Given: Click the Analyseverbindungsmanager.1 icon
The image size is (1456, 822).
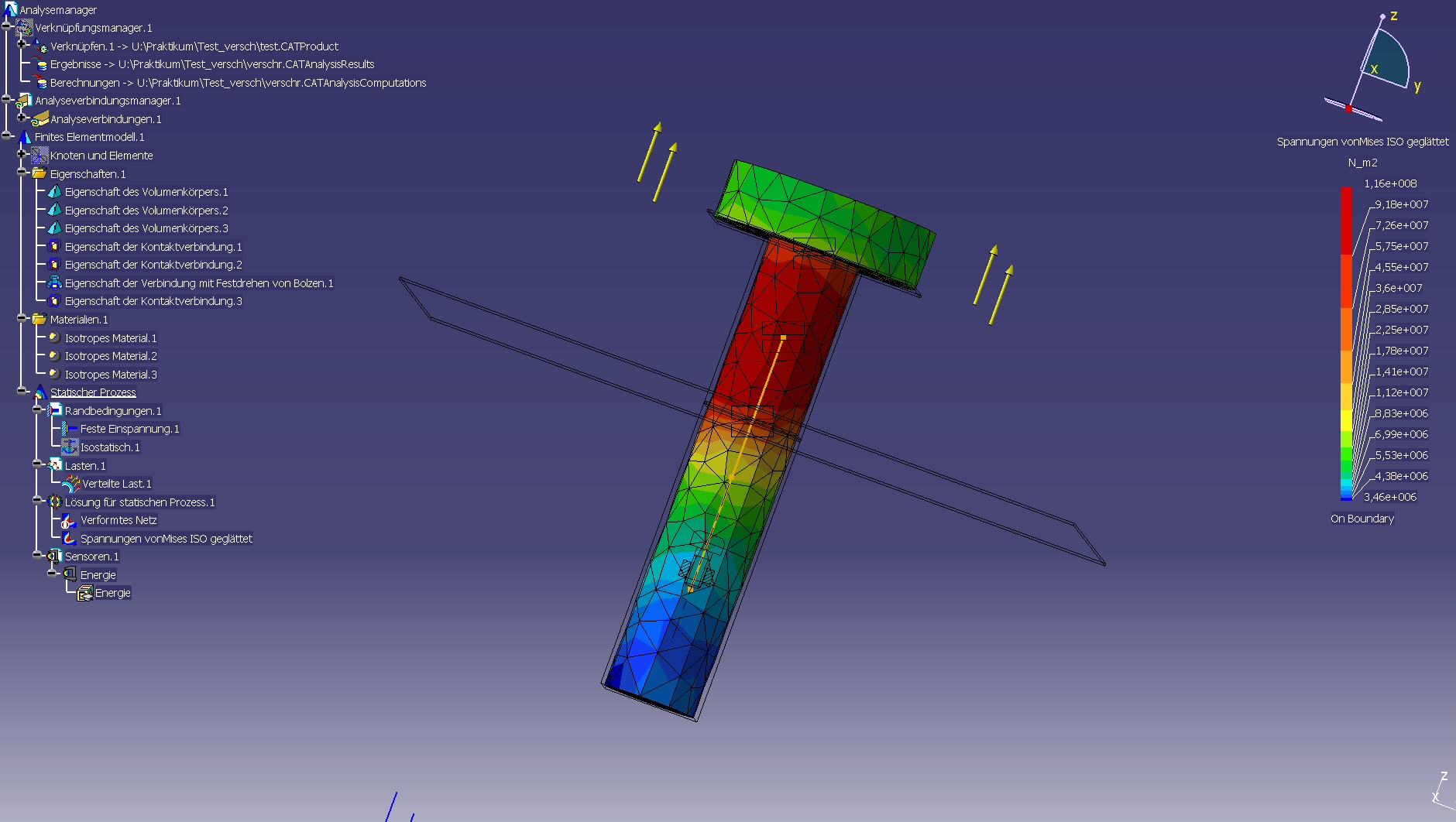Looking at the screenshot, I should coord(25,101).
